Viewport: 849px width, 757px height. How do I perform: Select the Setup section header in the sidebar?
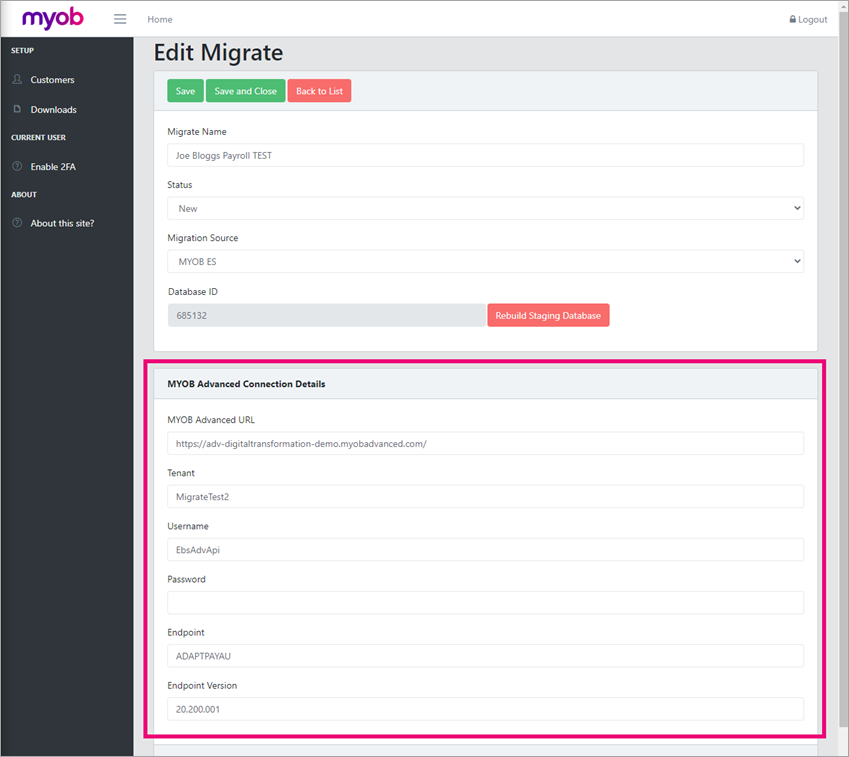coord(22,50)
